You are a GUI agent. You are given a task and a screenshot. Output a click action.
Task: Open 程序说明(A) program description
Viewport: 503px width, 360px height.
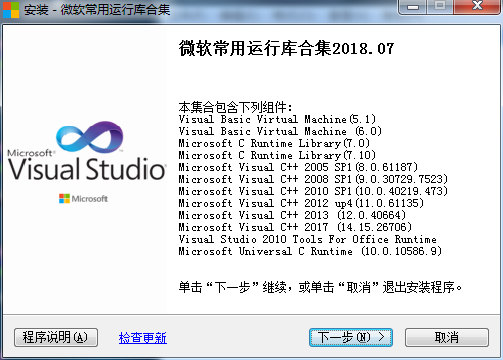[x=56, y=337]
